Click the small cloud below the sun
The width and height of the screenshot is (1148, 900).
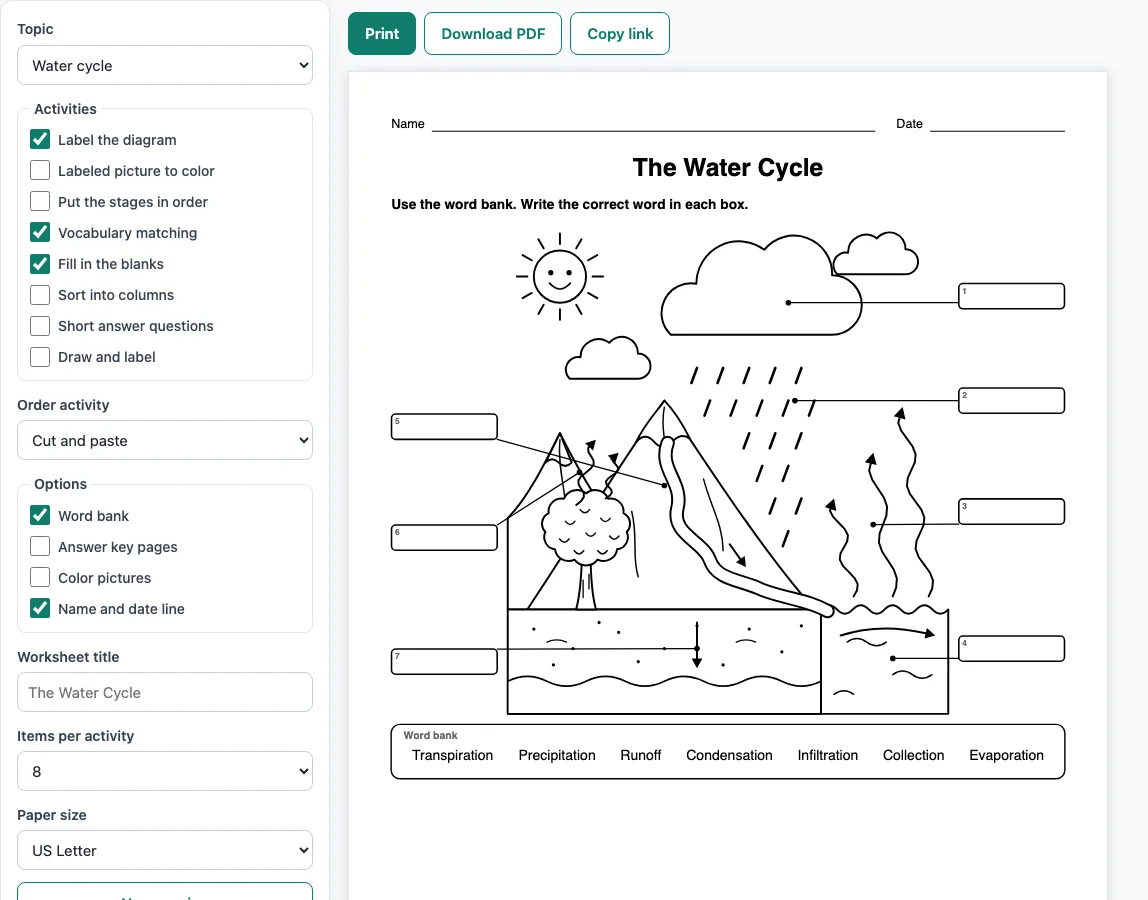click(x=608, y=358)
